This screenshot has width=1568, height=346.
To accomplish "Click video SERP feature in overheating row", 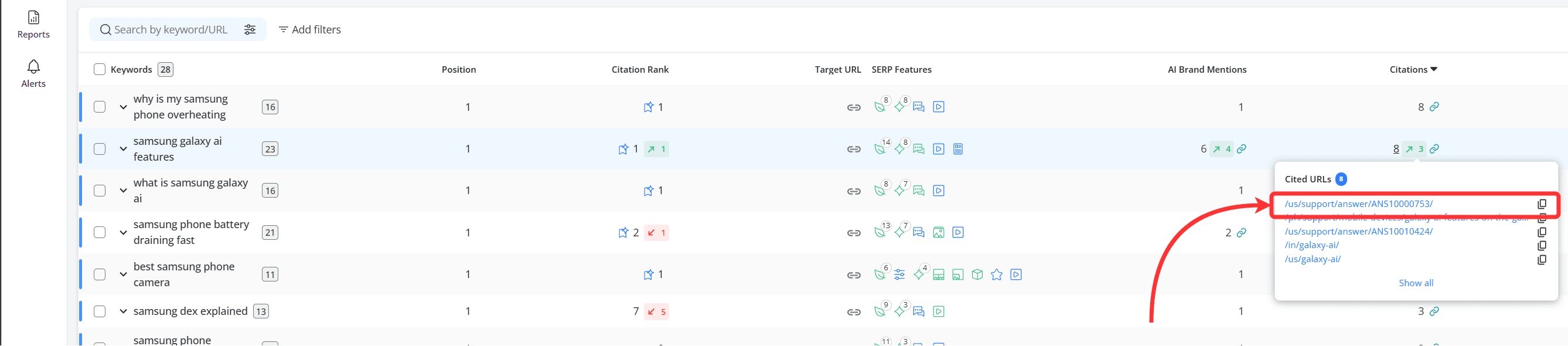I will pos(938,107).
